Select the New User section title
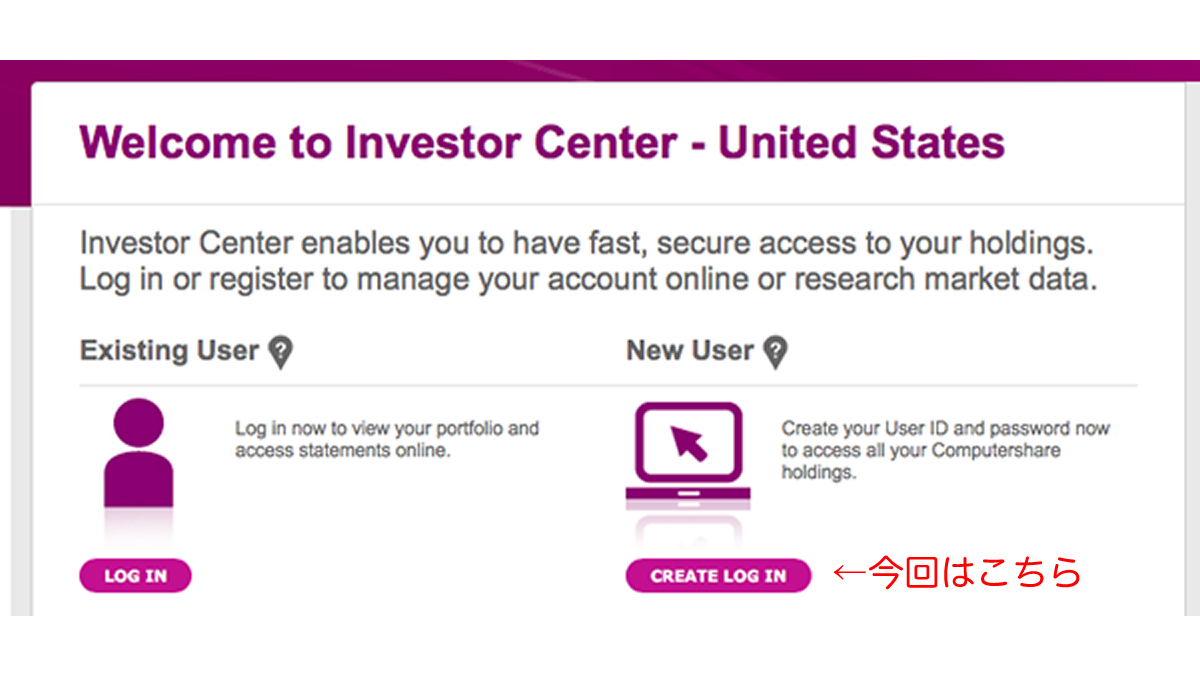 [689, 351]
